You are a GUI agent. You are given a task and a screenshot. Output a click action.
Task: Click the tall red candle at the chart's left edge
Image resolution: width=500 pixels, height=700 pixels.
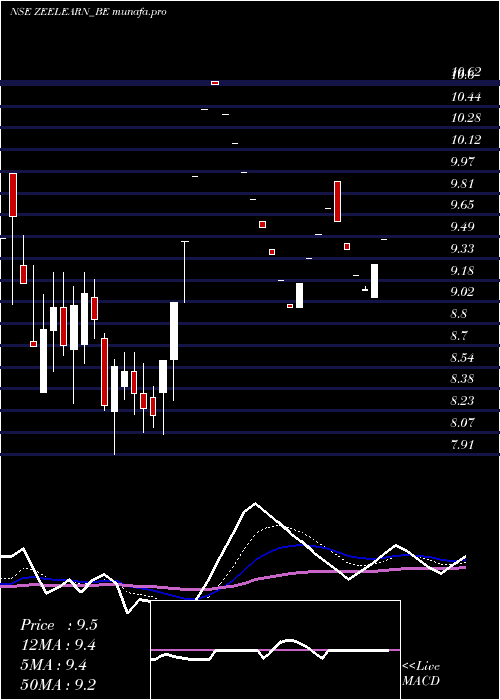coord(13,195)
